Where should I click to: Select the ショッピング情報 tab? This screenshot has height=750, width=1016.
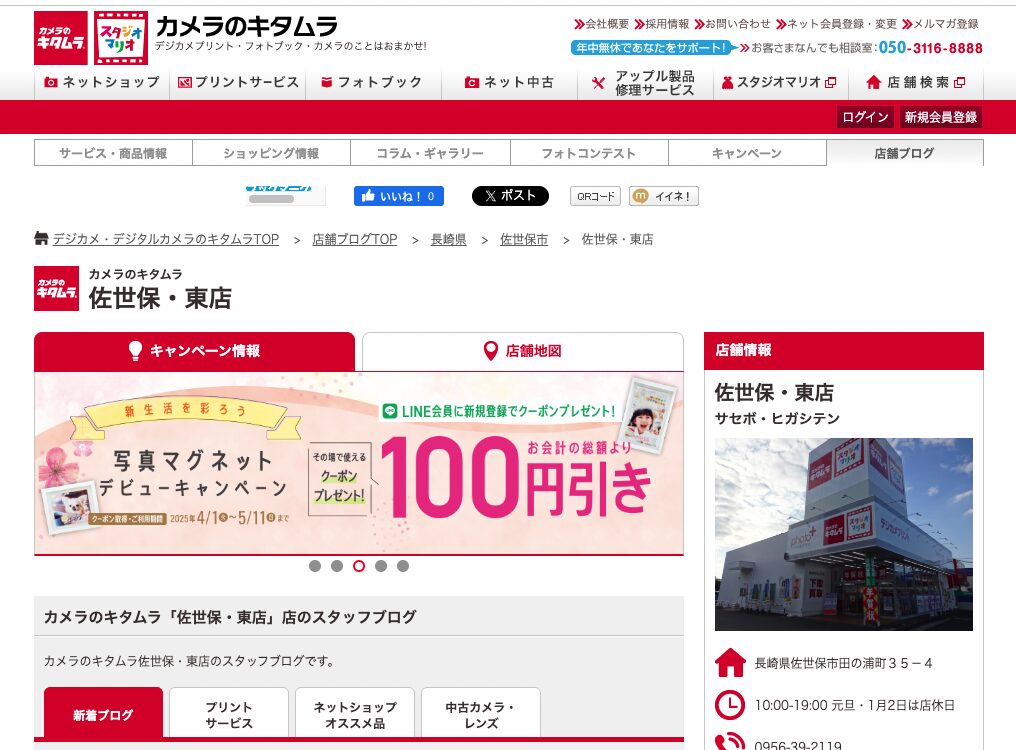click(271, 153)
